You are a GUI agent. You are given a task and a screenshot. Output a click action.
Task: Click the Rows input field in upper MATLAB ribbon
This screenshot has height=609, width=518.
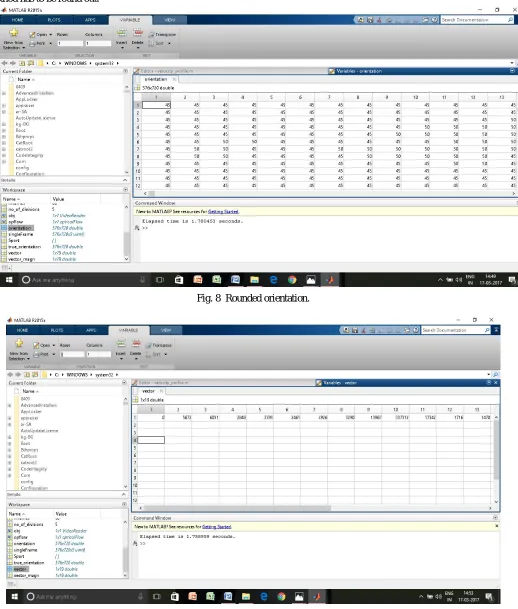coord(70,44)
